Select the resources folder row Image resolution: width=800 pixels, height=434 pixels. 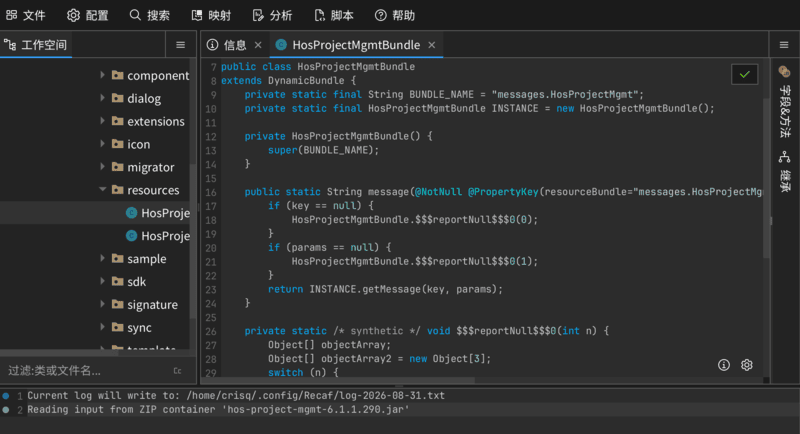coord(95,190)
